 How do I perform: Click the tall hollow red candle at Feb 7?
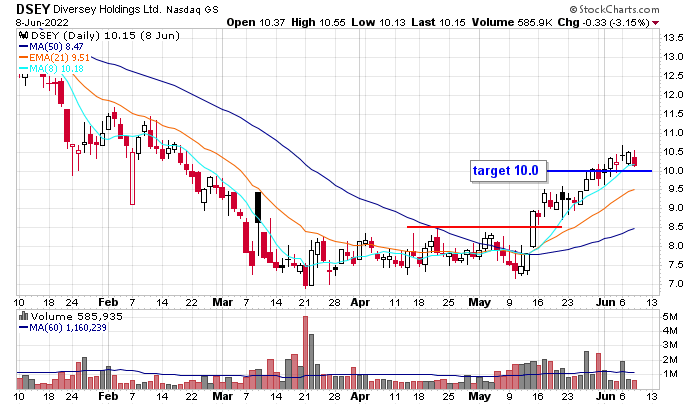pos(132,178)
